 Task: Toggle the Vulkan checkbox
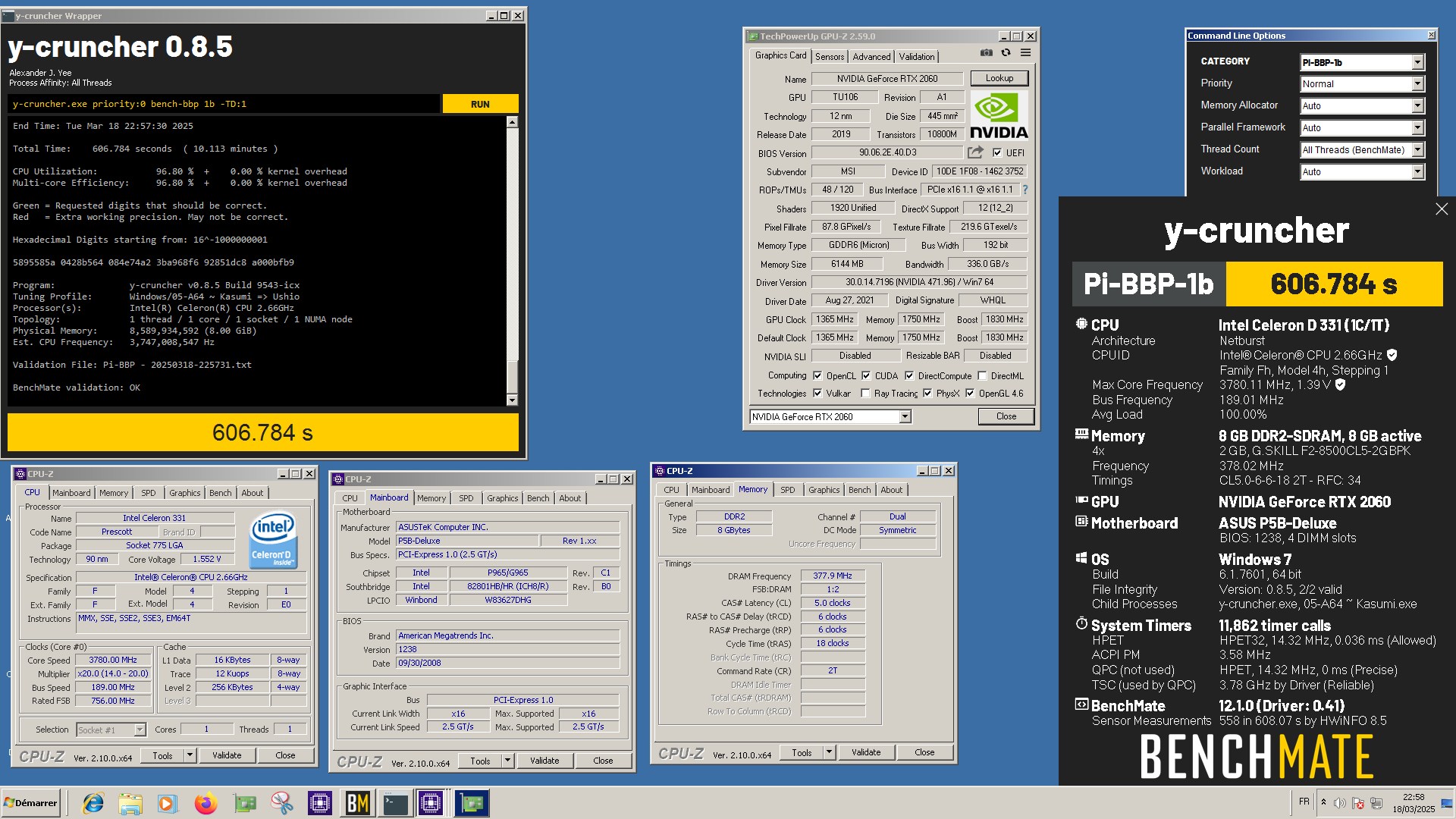tap(817, 393)
